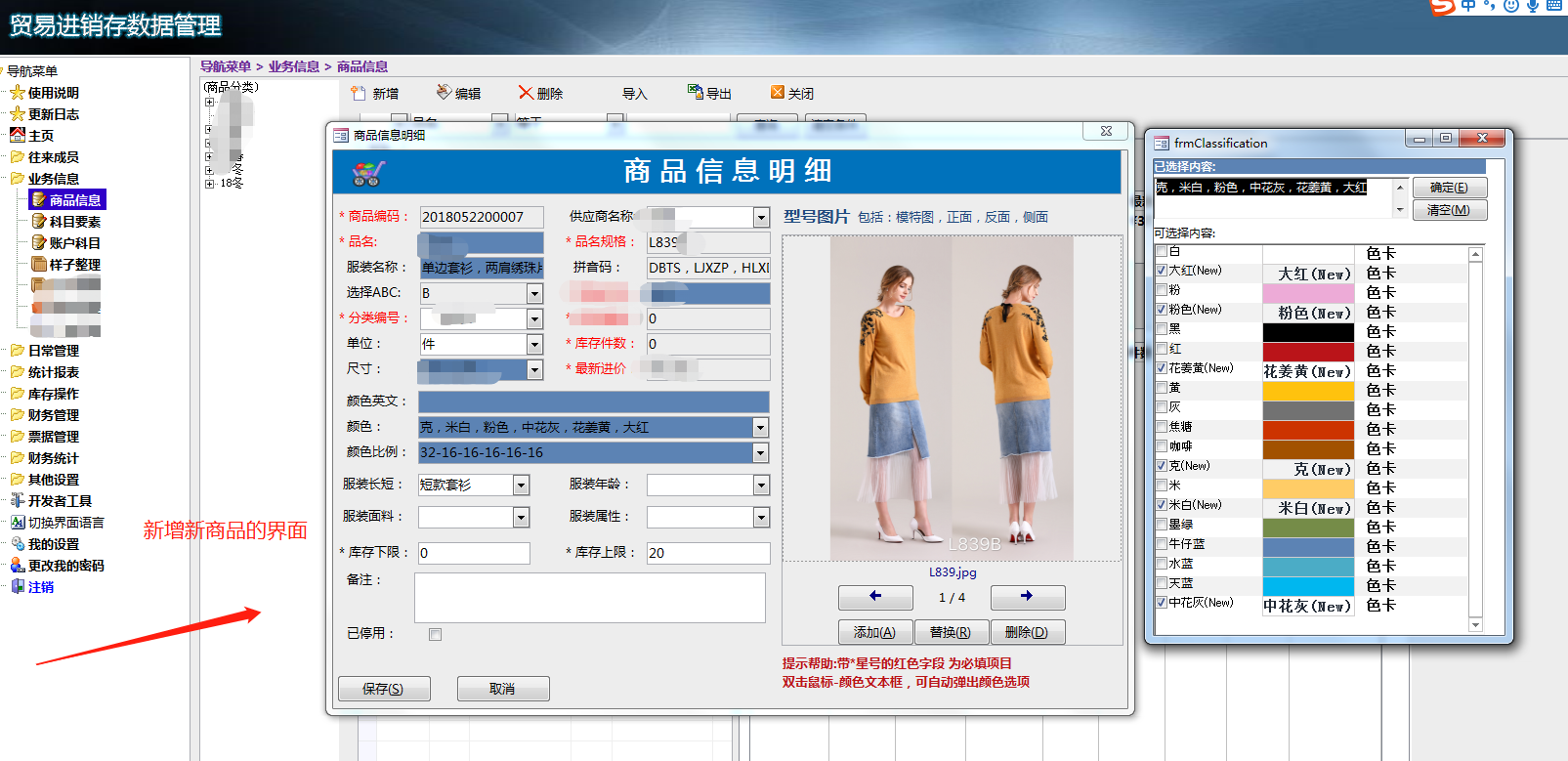This screenshot has width=1568, height=761.
Task: Open 开发者工具 tools icon
Action: (18, 500)
